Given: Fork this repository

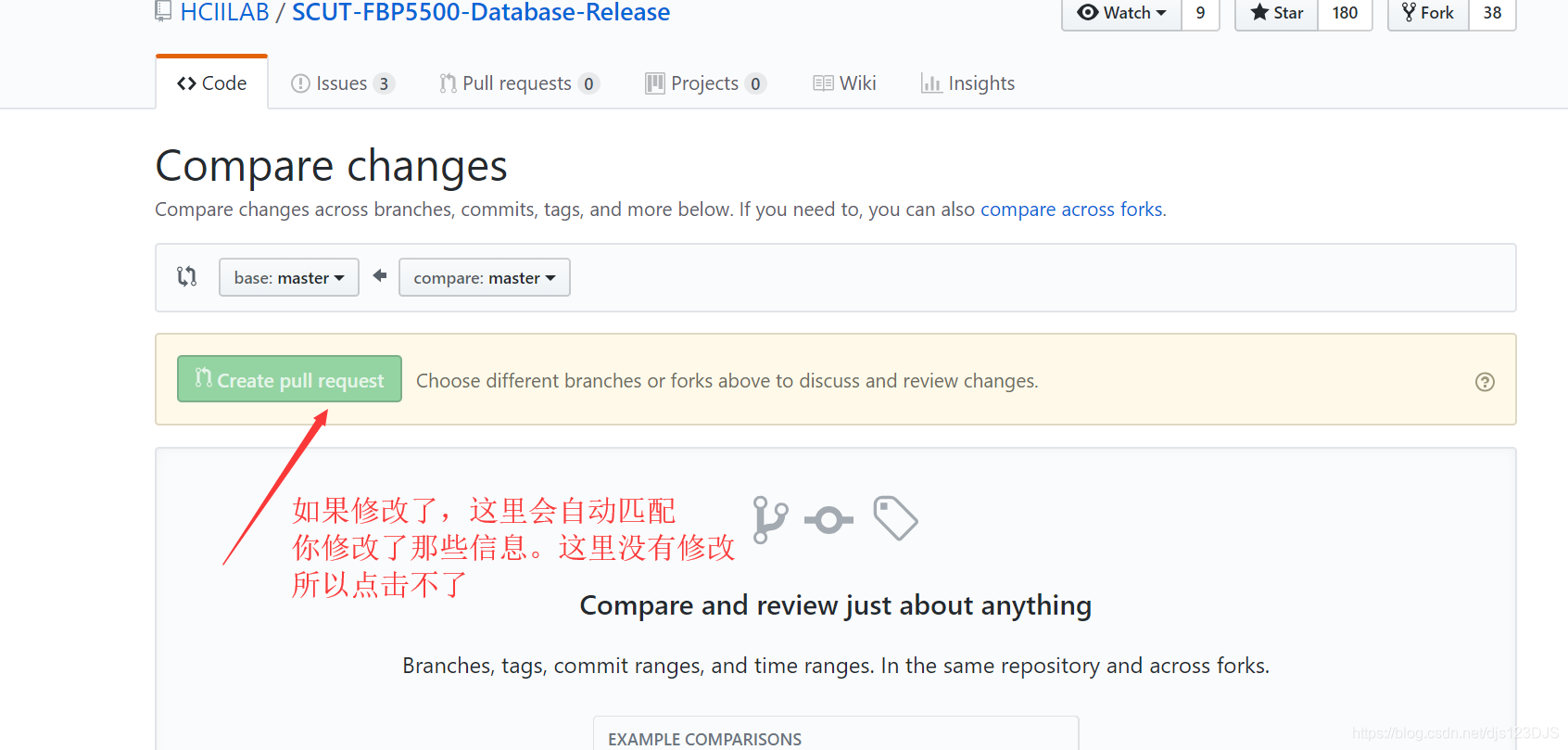Looking at the screenshot, I should click(x=1428, y=13).
